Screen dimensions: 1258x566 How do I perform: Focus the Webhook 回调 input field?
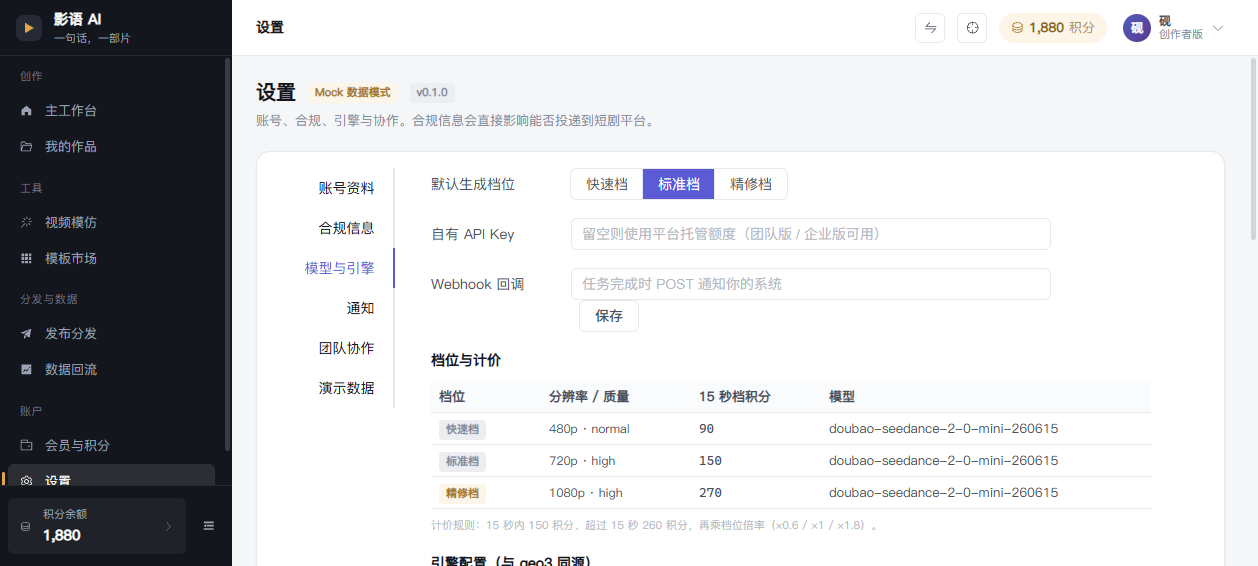(811, 284)
